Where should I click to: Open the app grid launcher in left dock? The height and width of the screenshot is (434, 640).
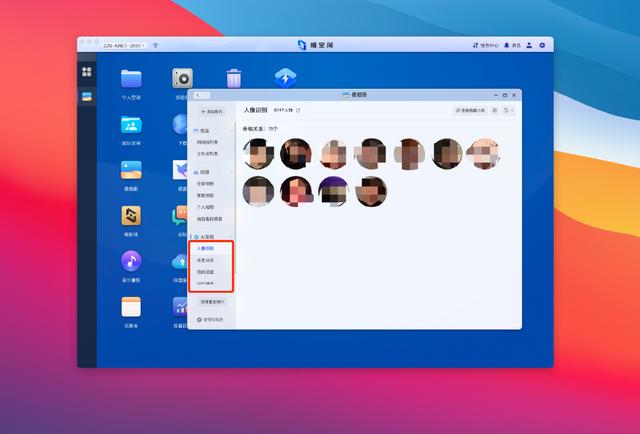pos(87,72)
